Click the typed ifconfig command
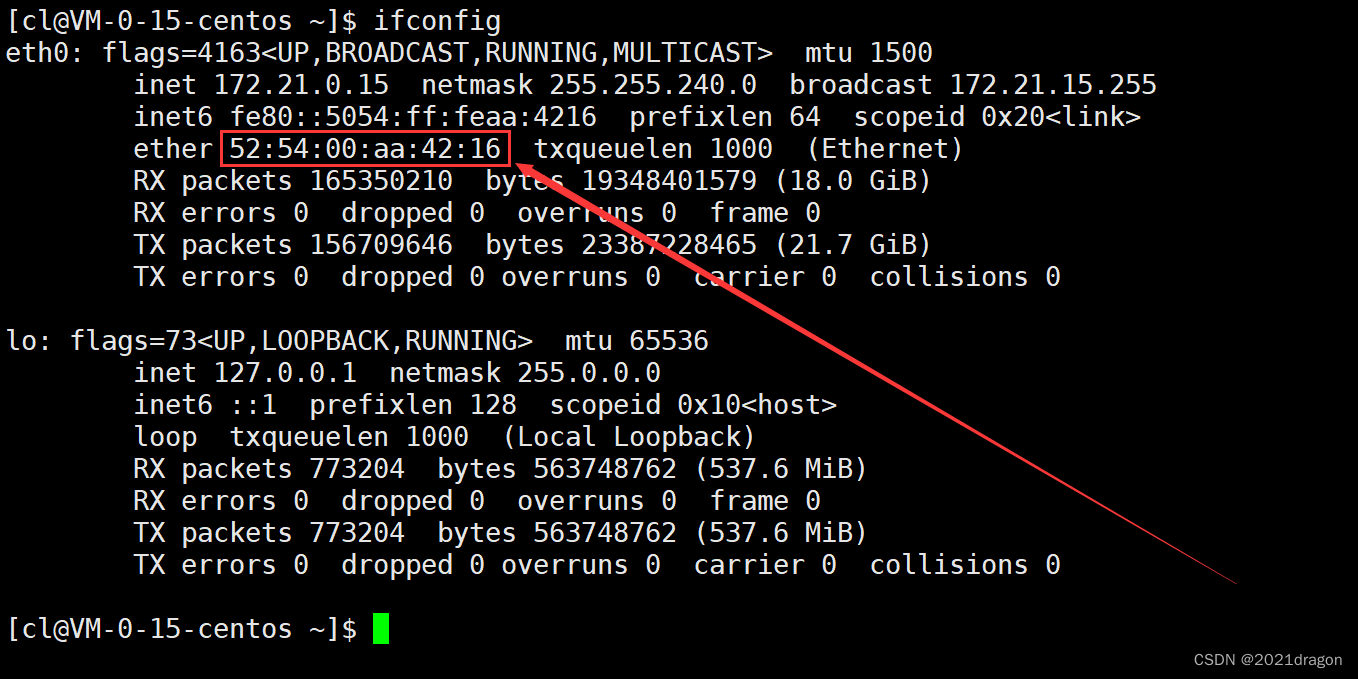The image size is (1358, 679). [x=438, y=20]
